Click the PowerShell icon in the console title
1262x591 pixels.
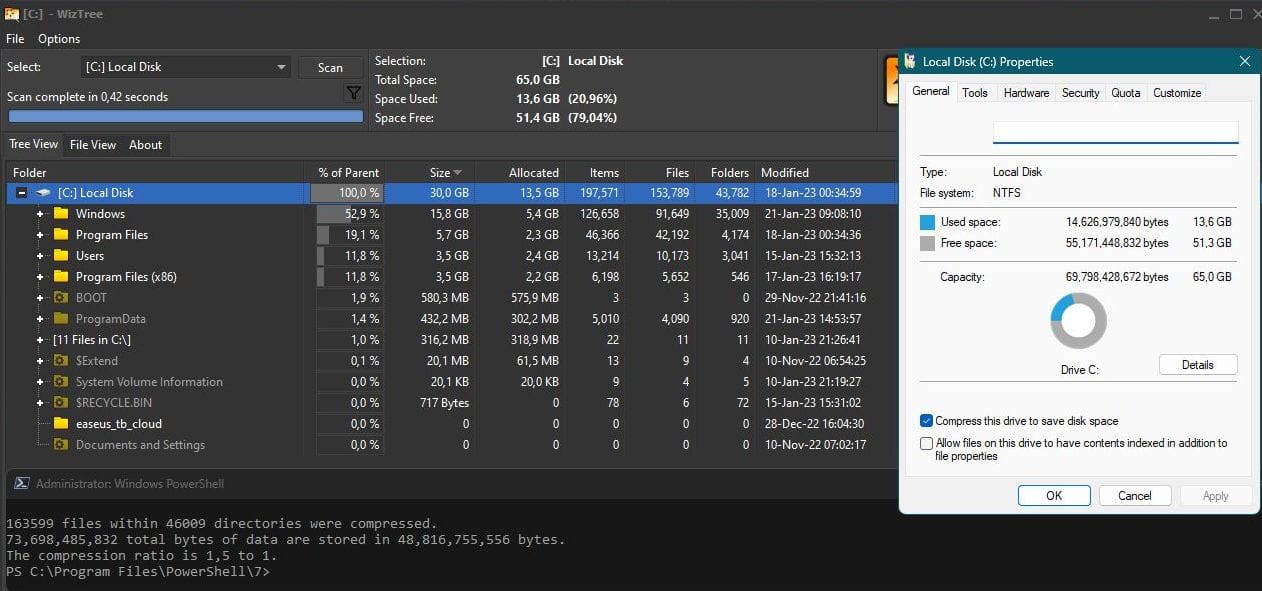point(21,483)
